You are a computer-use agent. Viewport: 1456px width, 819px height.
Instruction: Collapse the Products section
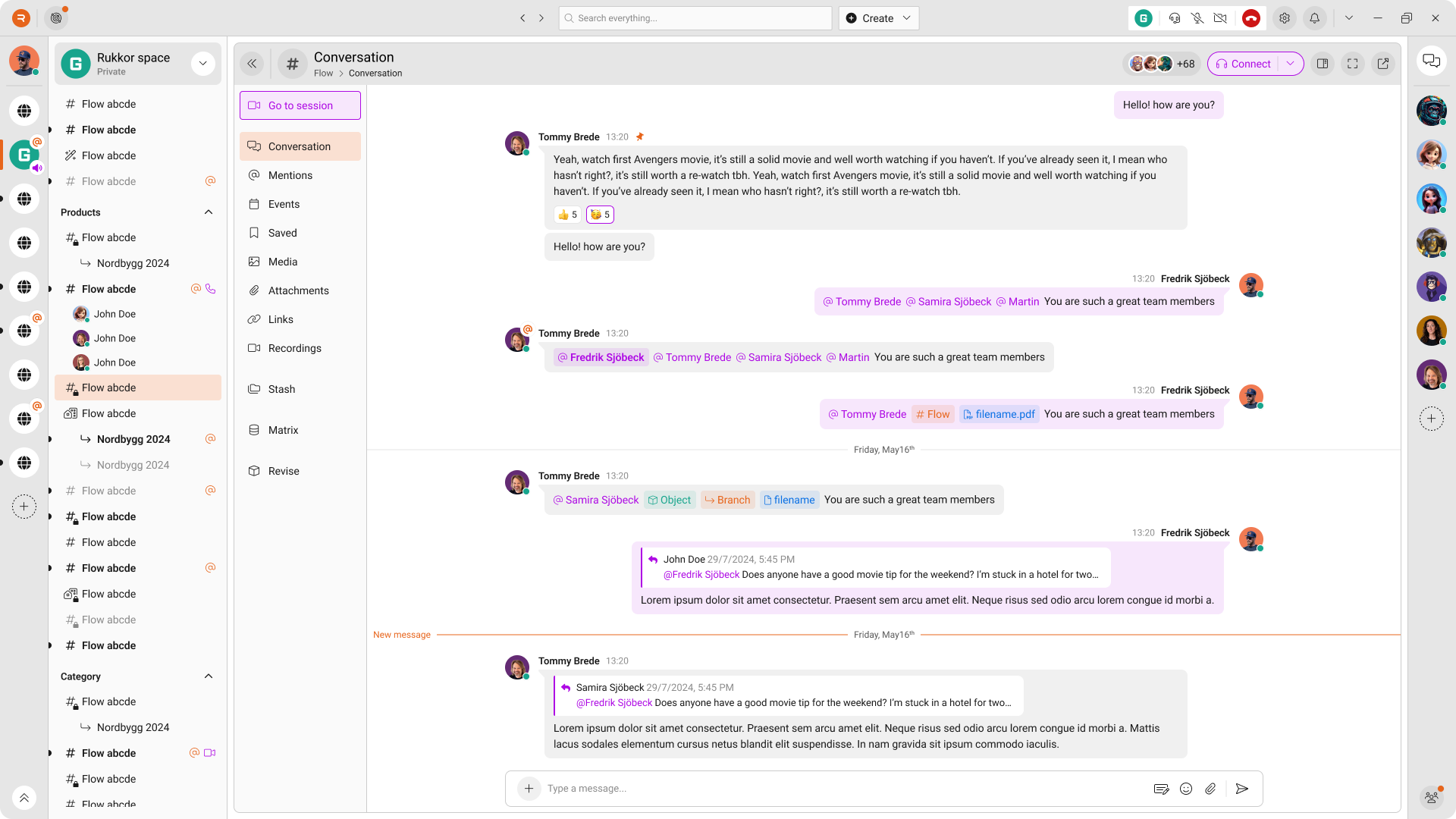pos(209,212)
